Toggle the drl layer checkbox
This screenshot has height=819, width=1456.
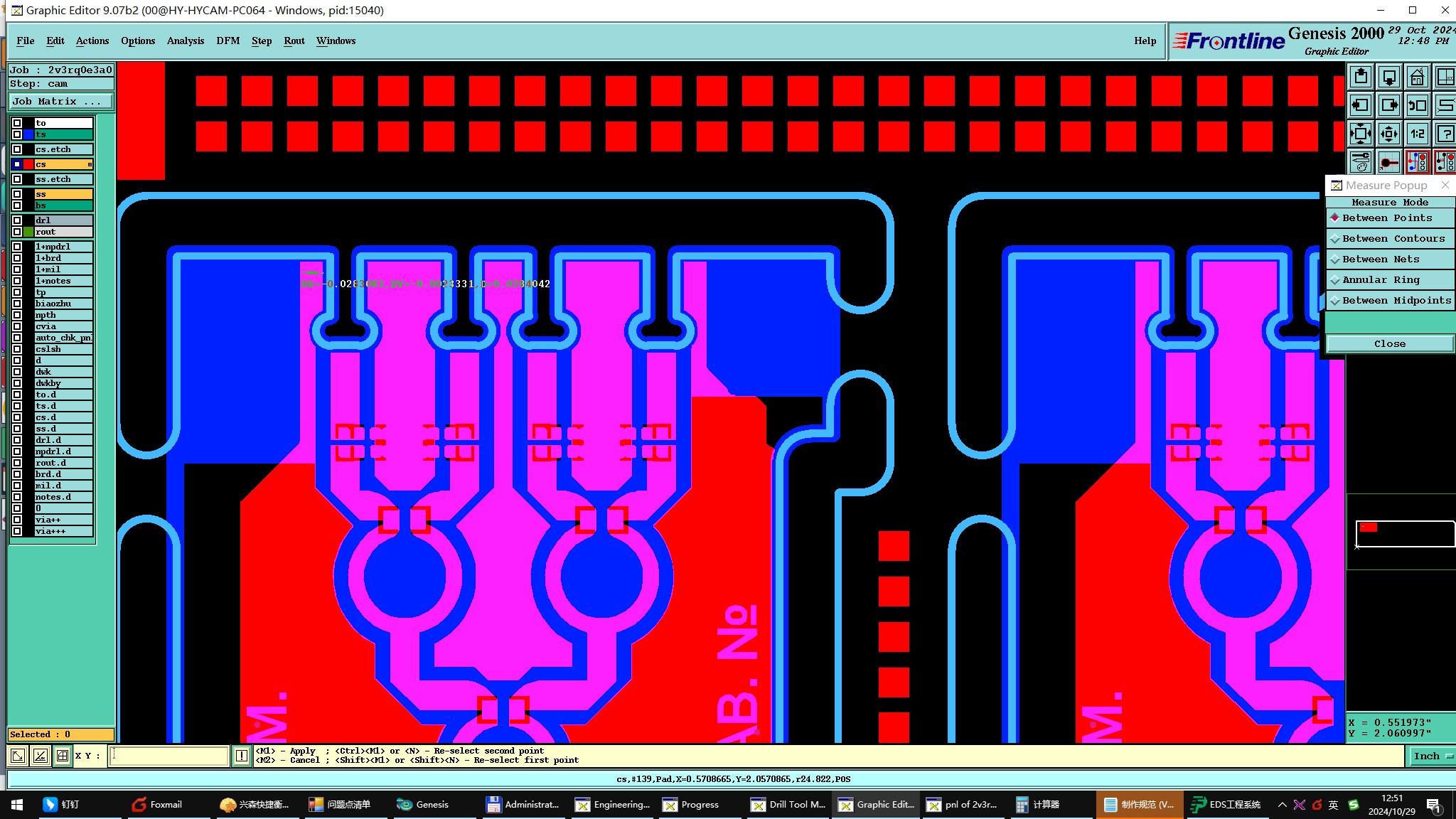[17, 220]
